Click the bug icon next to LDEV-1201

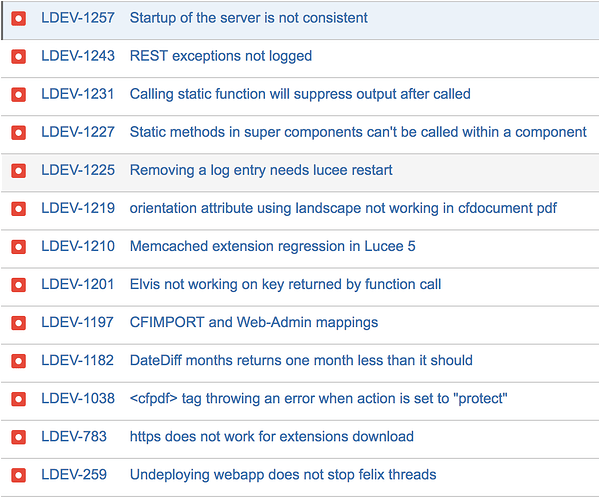(18, 285)
